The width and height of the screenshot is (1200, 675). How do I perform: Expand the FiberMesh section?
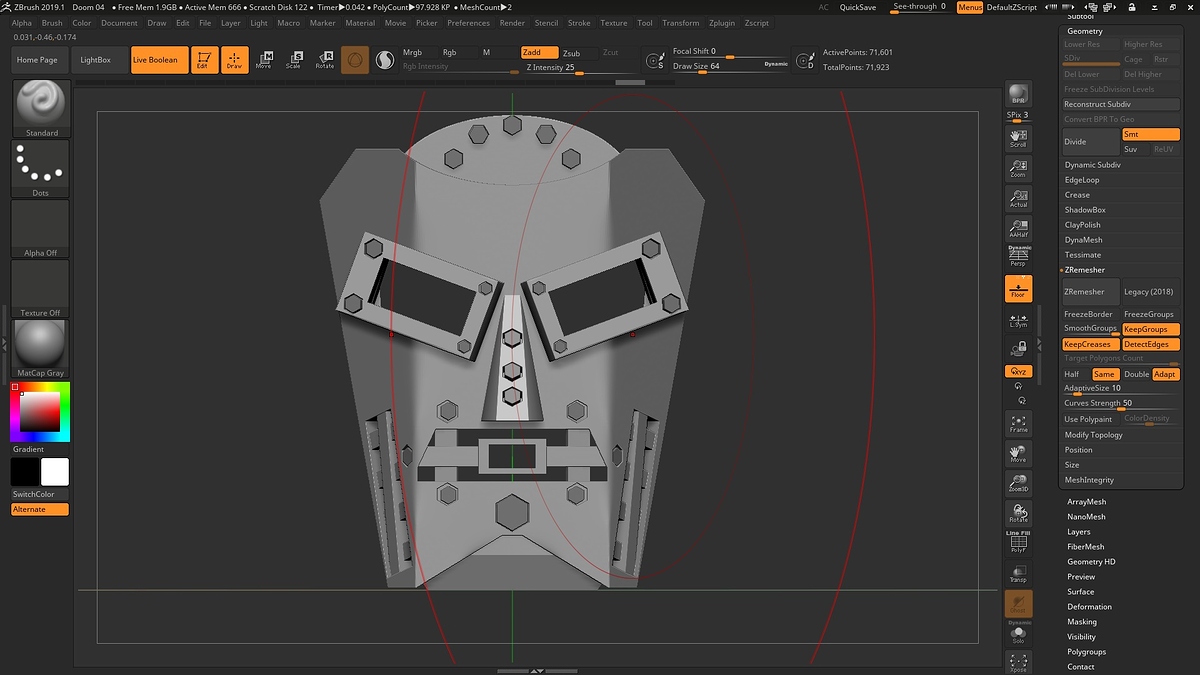(1085, 547)
